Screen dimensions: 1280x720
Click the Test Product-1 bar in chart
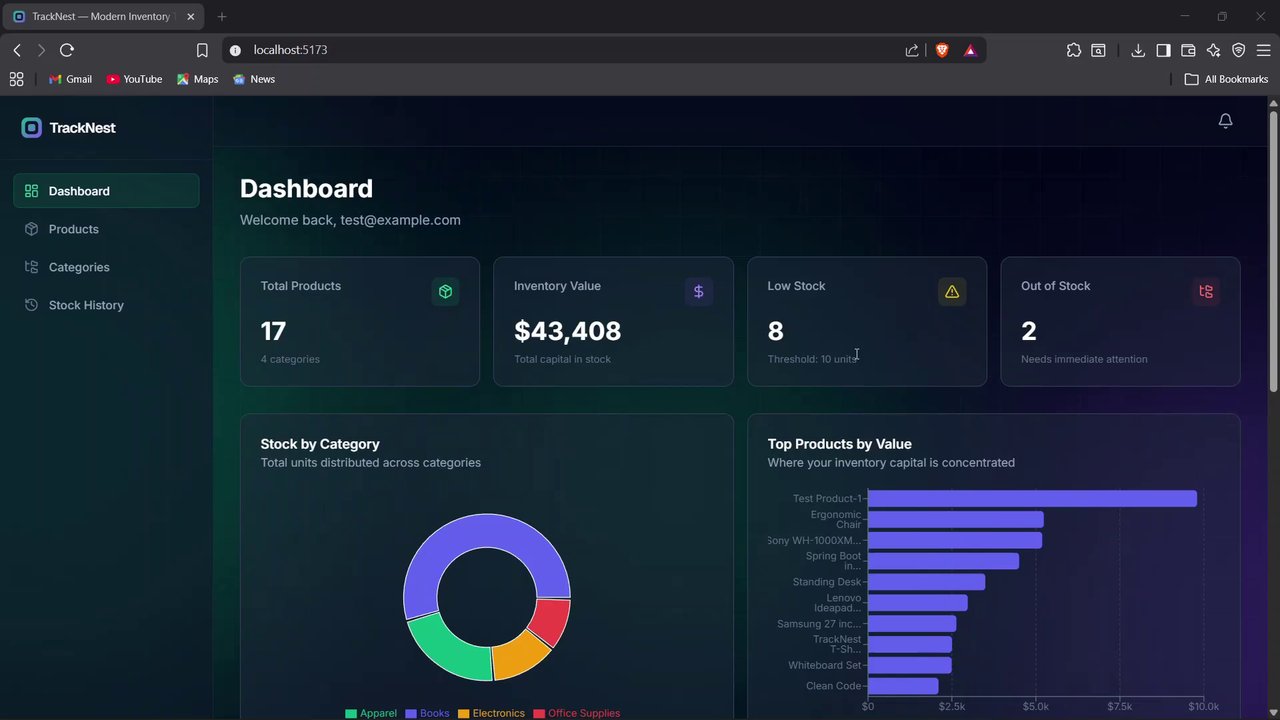1032,498
